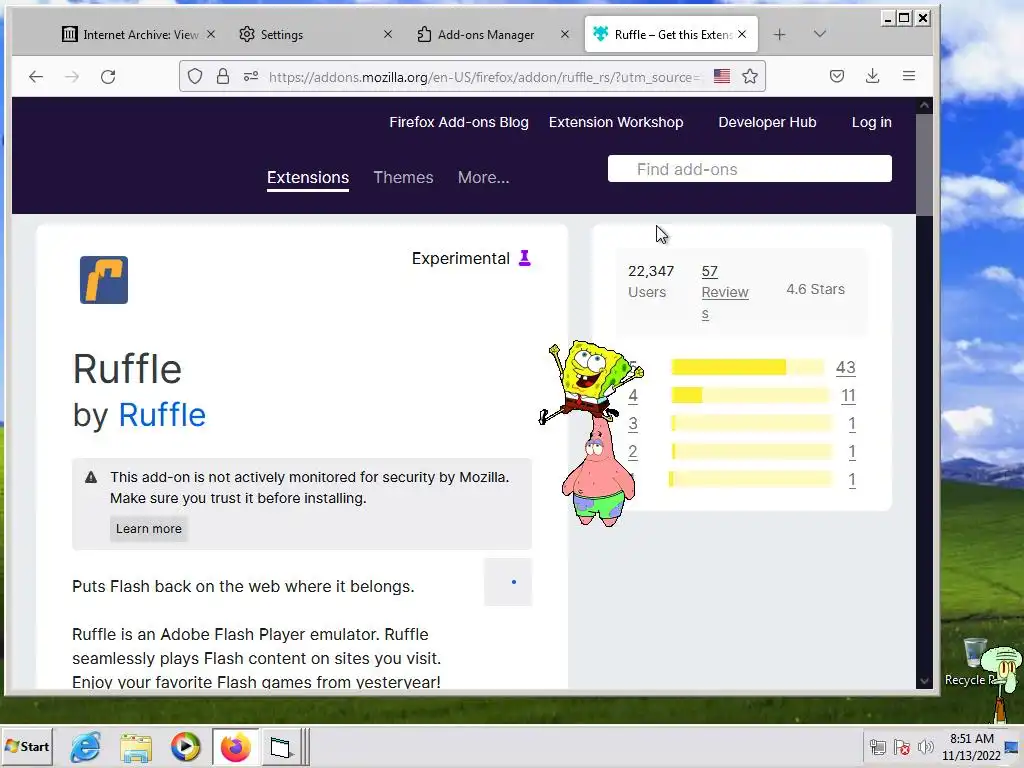
Task: Open the Pocket save icon
Action: (x=837, y=76)
